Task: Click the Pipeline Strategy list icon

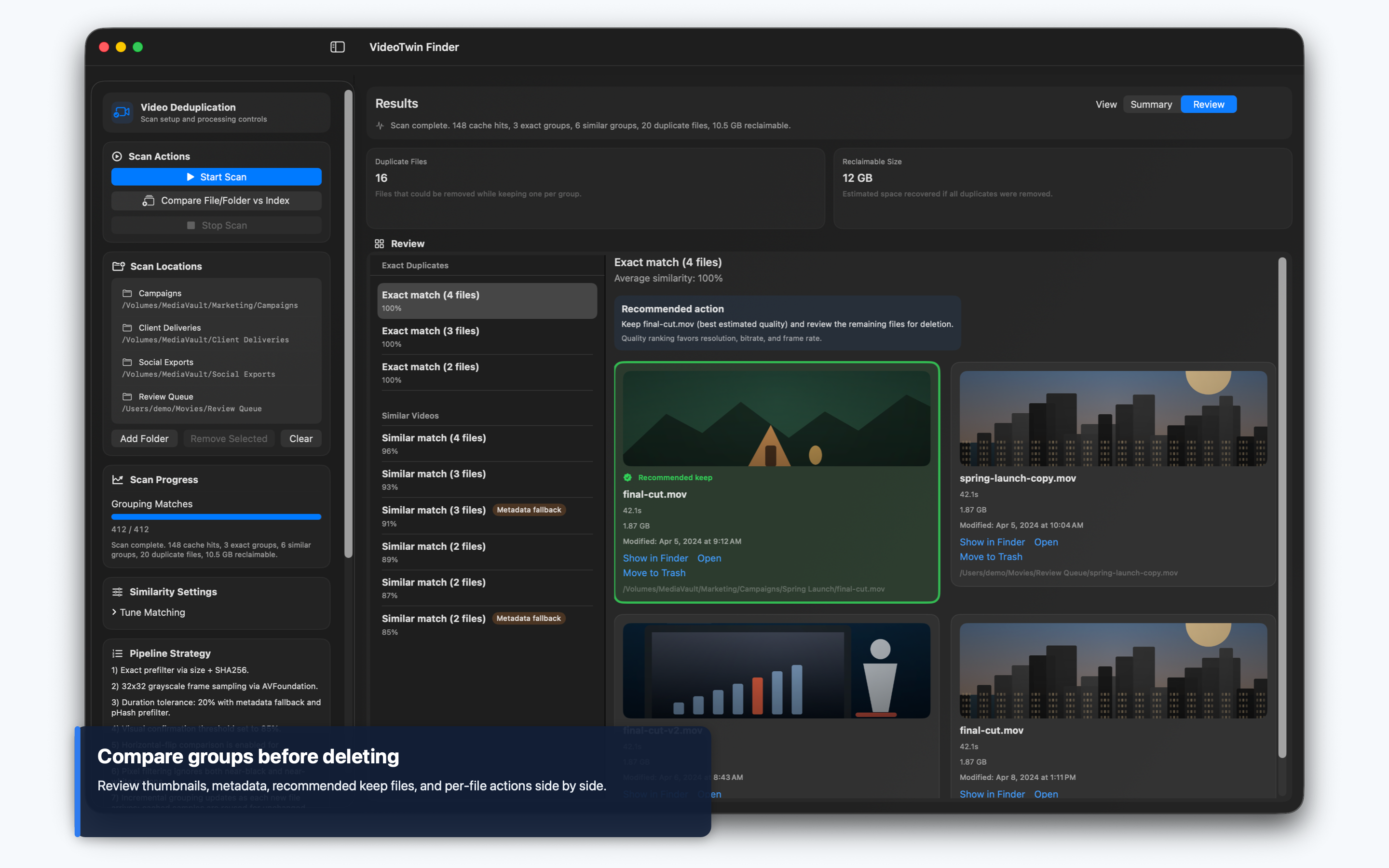Action: [118, 653]
